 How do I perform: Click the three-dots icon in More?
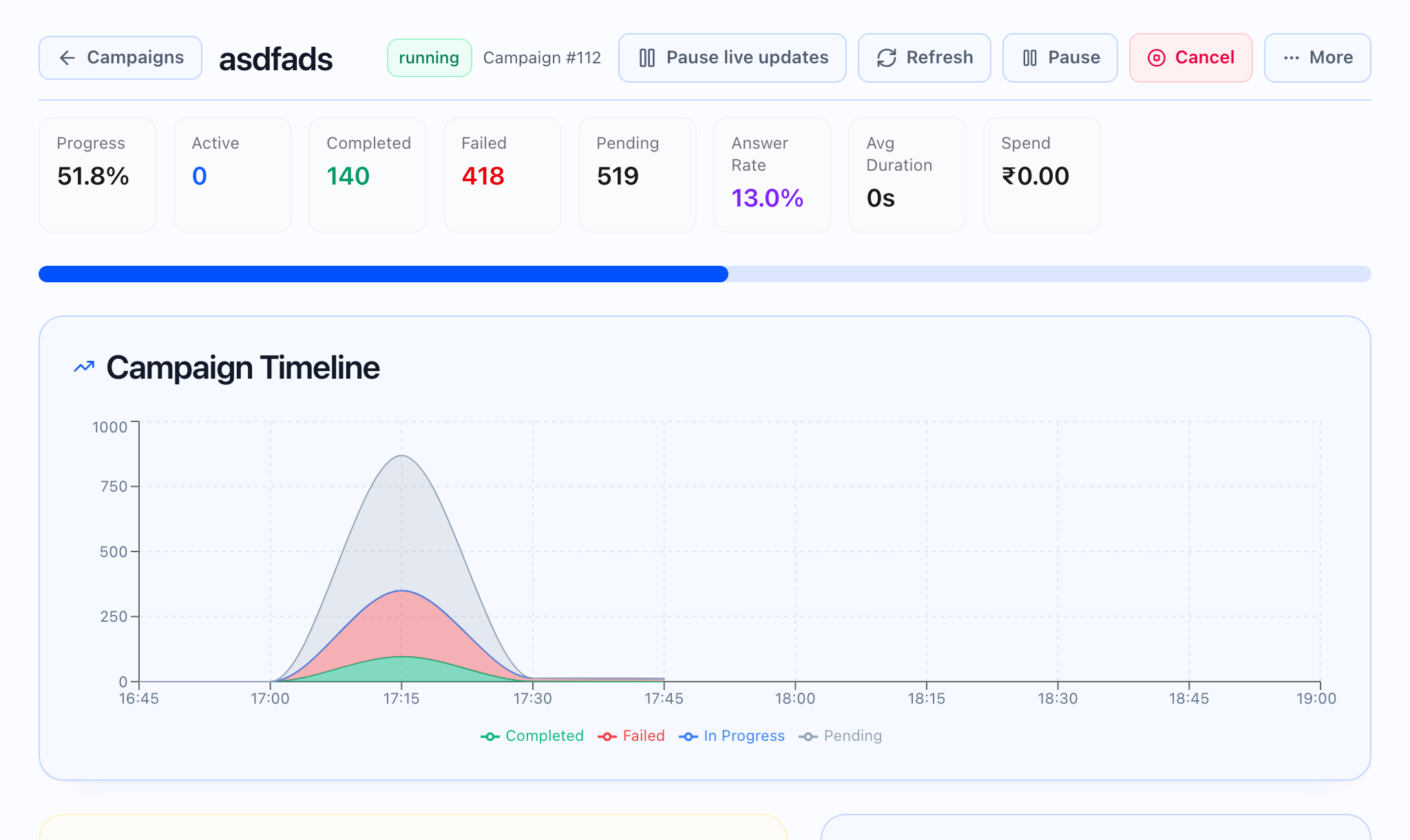point(1292,58)
